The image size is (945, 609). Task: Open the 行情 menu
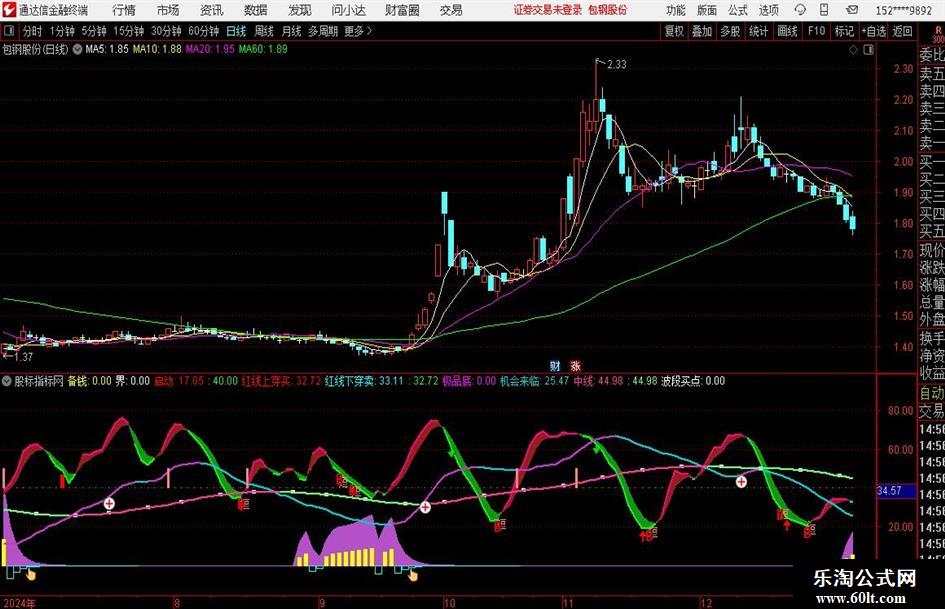coord(124,10)
